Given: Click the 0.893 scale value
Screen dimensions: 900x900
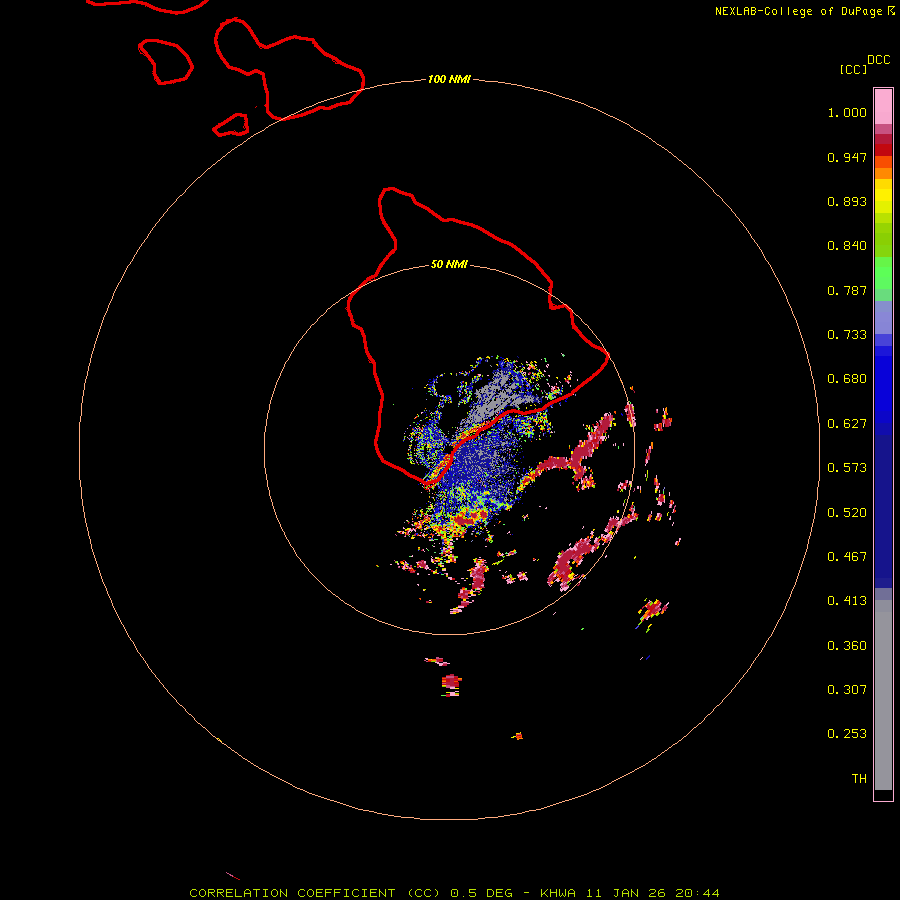Looking at the screenshot, I should pyautogui.click(x=847, y=201).
